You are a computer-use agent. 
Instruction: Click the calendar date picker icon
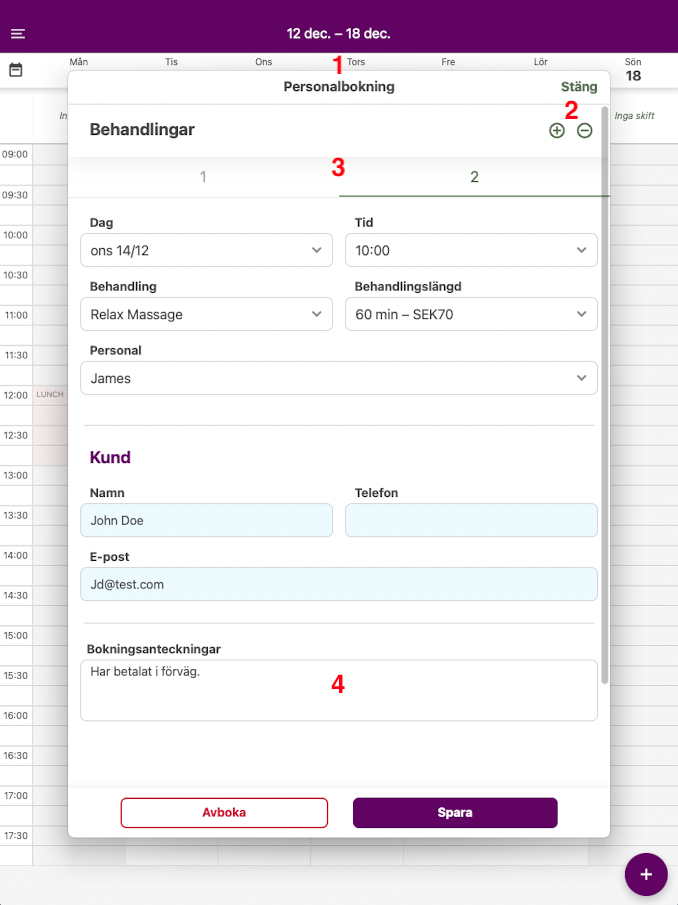(x=16, y=70)
